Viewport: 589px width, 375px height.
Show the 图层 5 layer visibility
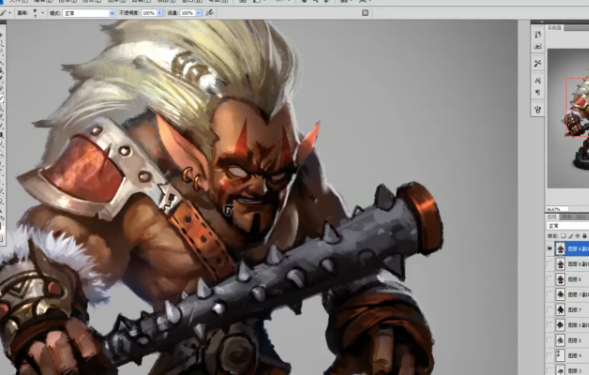(x=550, y=340)
